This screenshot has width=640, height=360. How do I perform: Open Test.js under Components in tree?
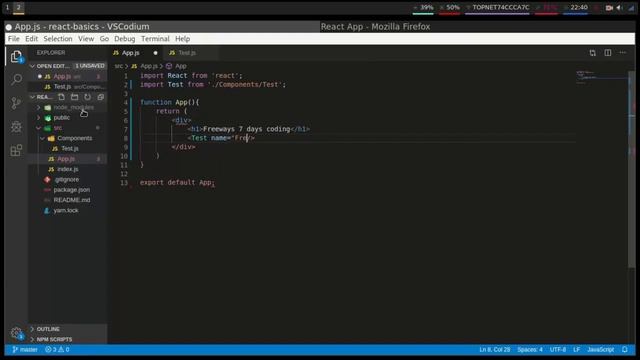[x=69, y=149]
